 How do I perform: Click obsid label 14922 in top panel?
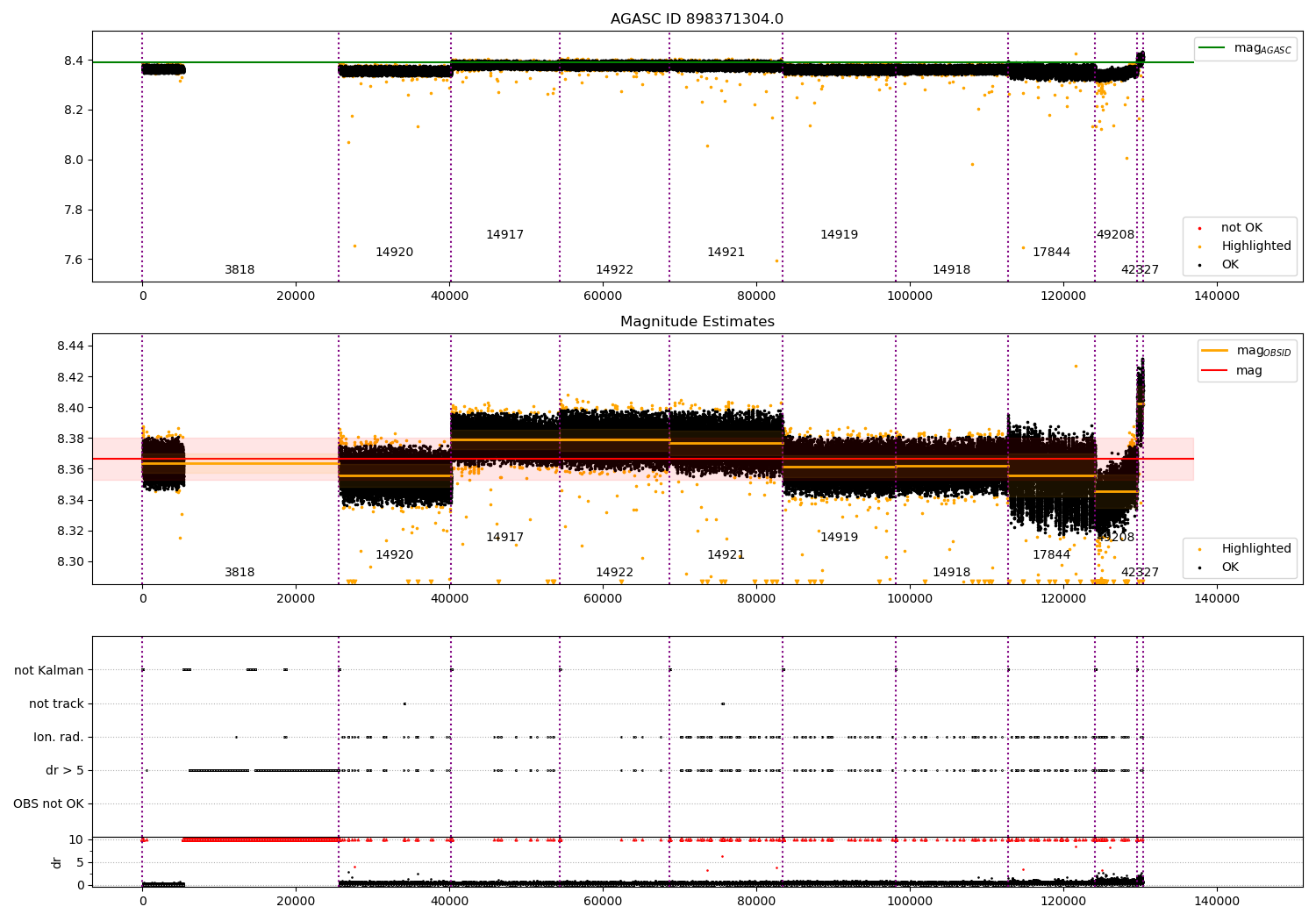[614, 270]
